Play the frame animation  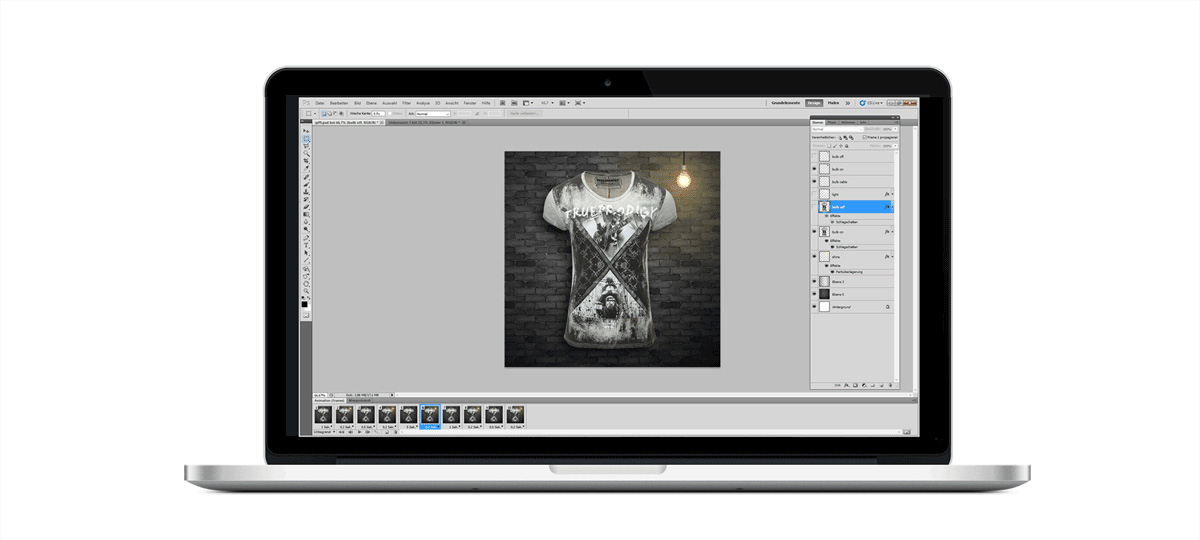coord(360,432)
